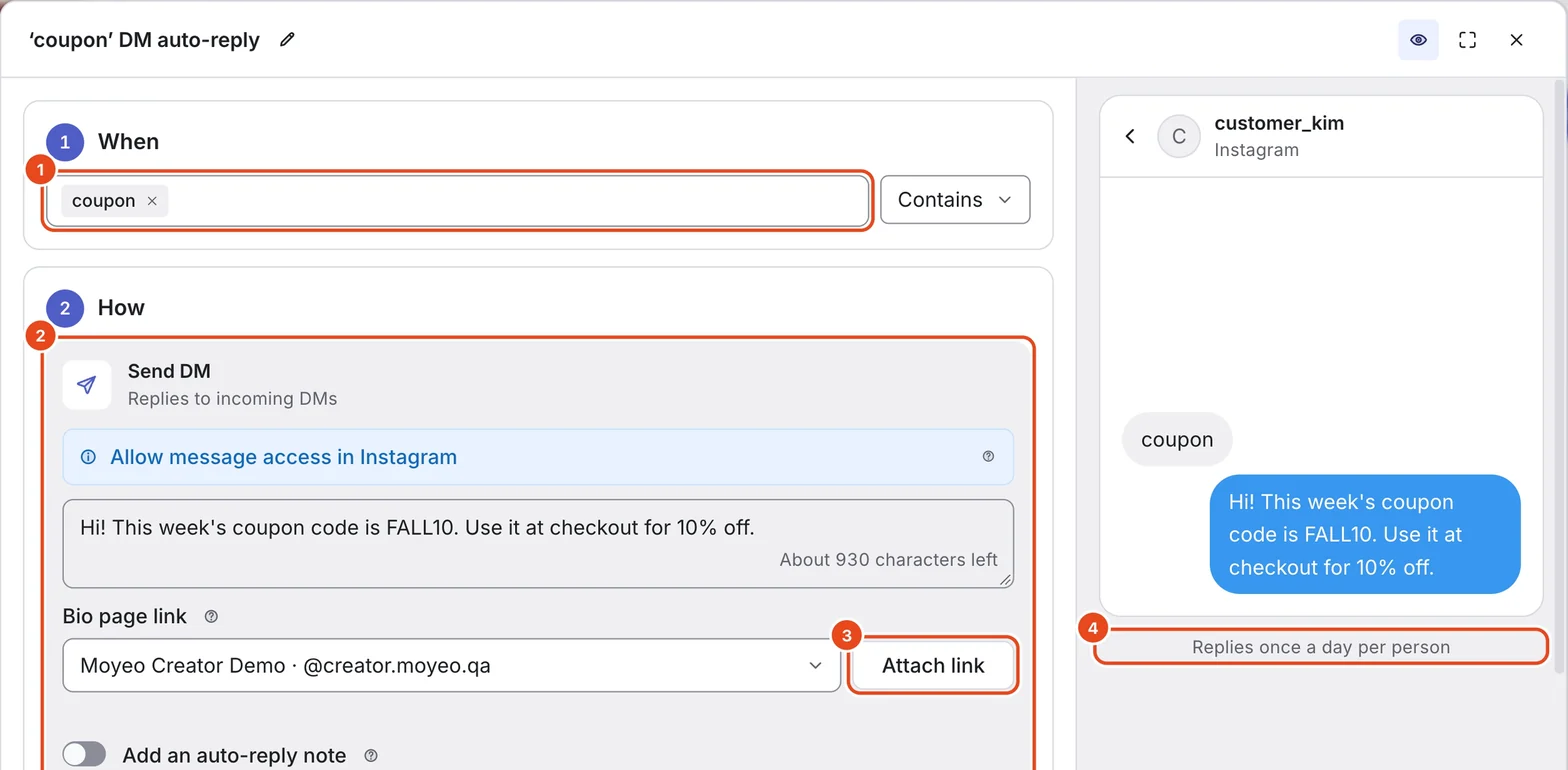Click the Send DM paper plane icon
This screenshot has width=1568, height=770.
[x=87, y=385]
